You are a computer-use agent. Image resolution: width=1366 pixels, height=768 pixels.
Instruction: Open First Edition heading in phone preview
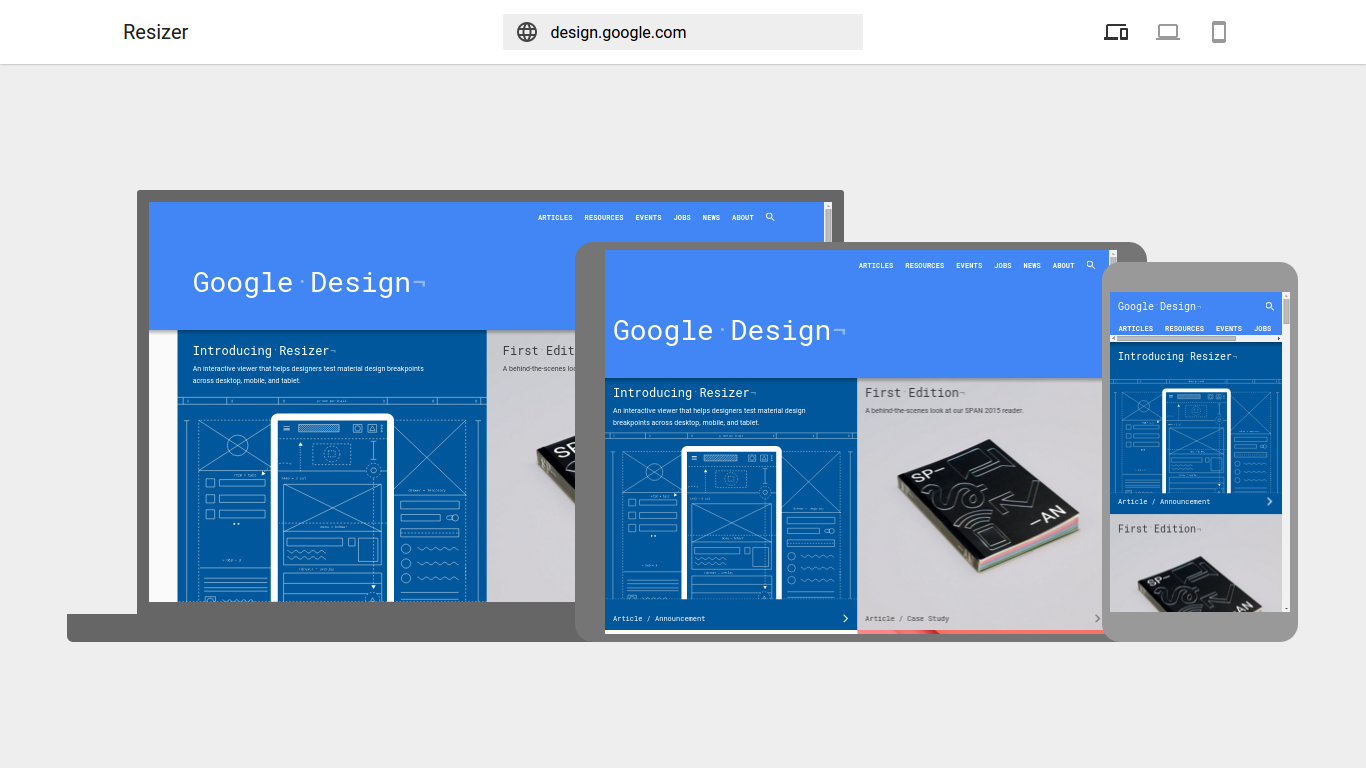point(1159,529)
